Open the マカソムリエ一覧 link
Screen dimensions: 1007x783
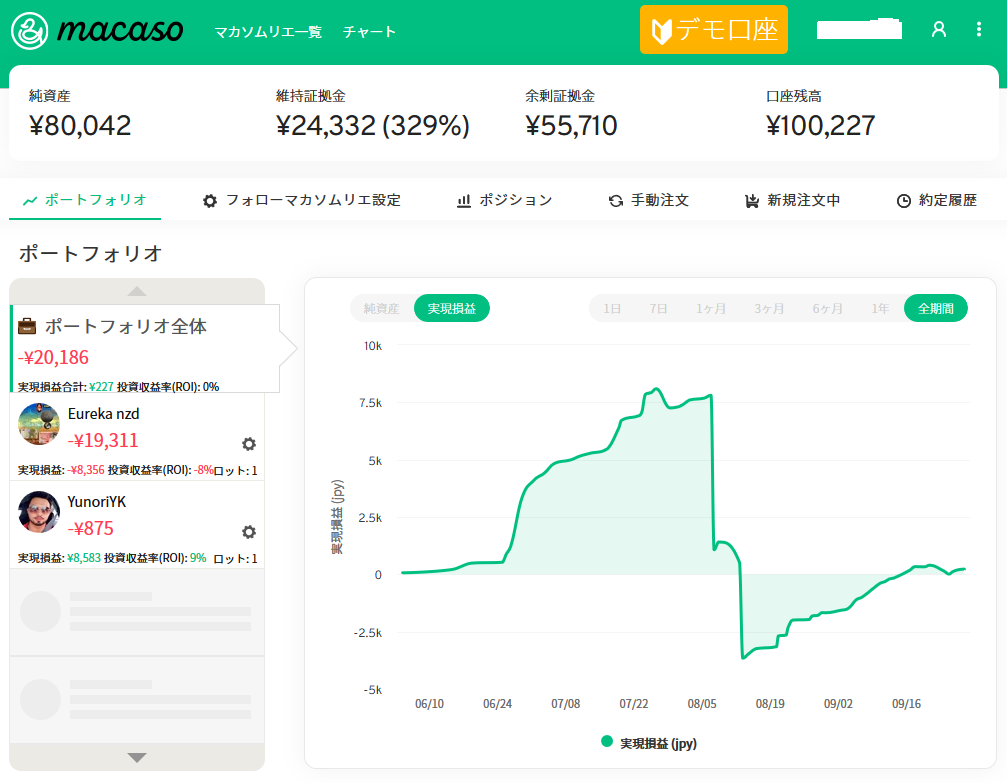(268, 32)
